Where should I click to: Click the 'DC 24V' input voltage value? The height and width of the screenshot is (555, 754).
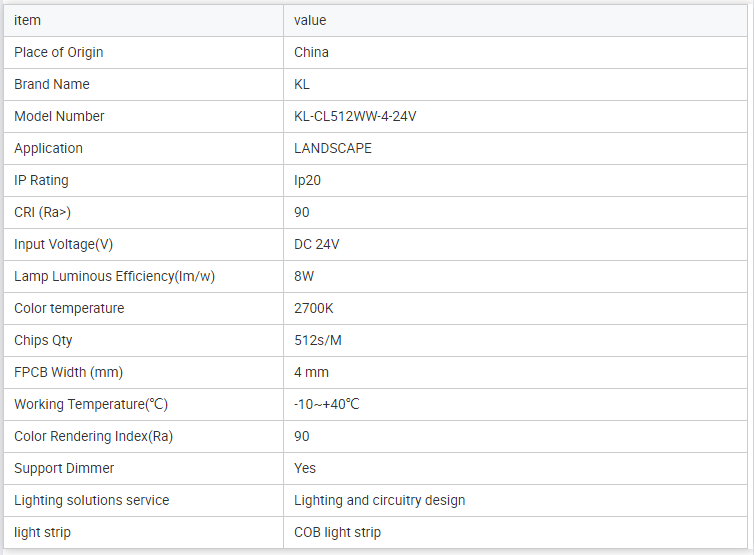[317, 244]
